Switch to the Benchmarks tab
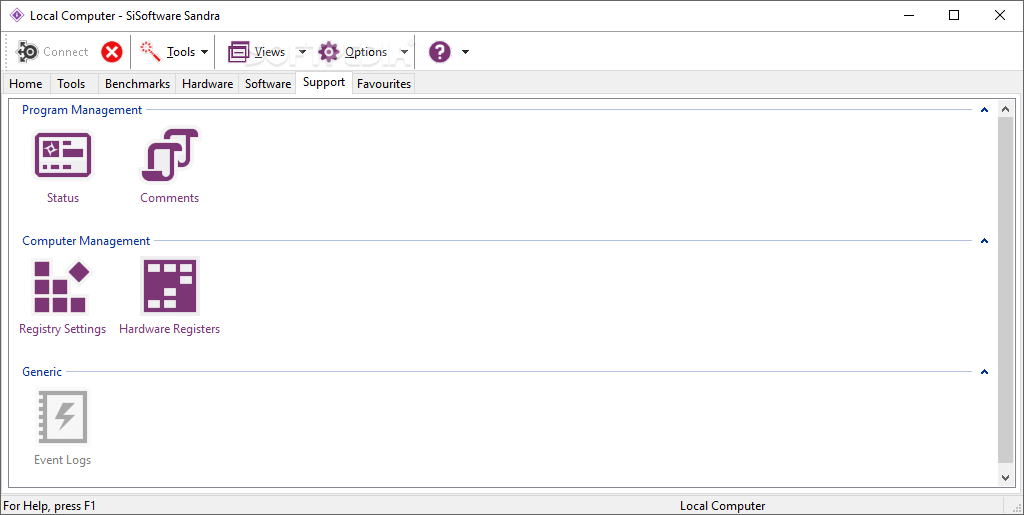1024x515 pixels. pos(137,84)
